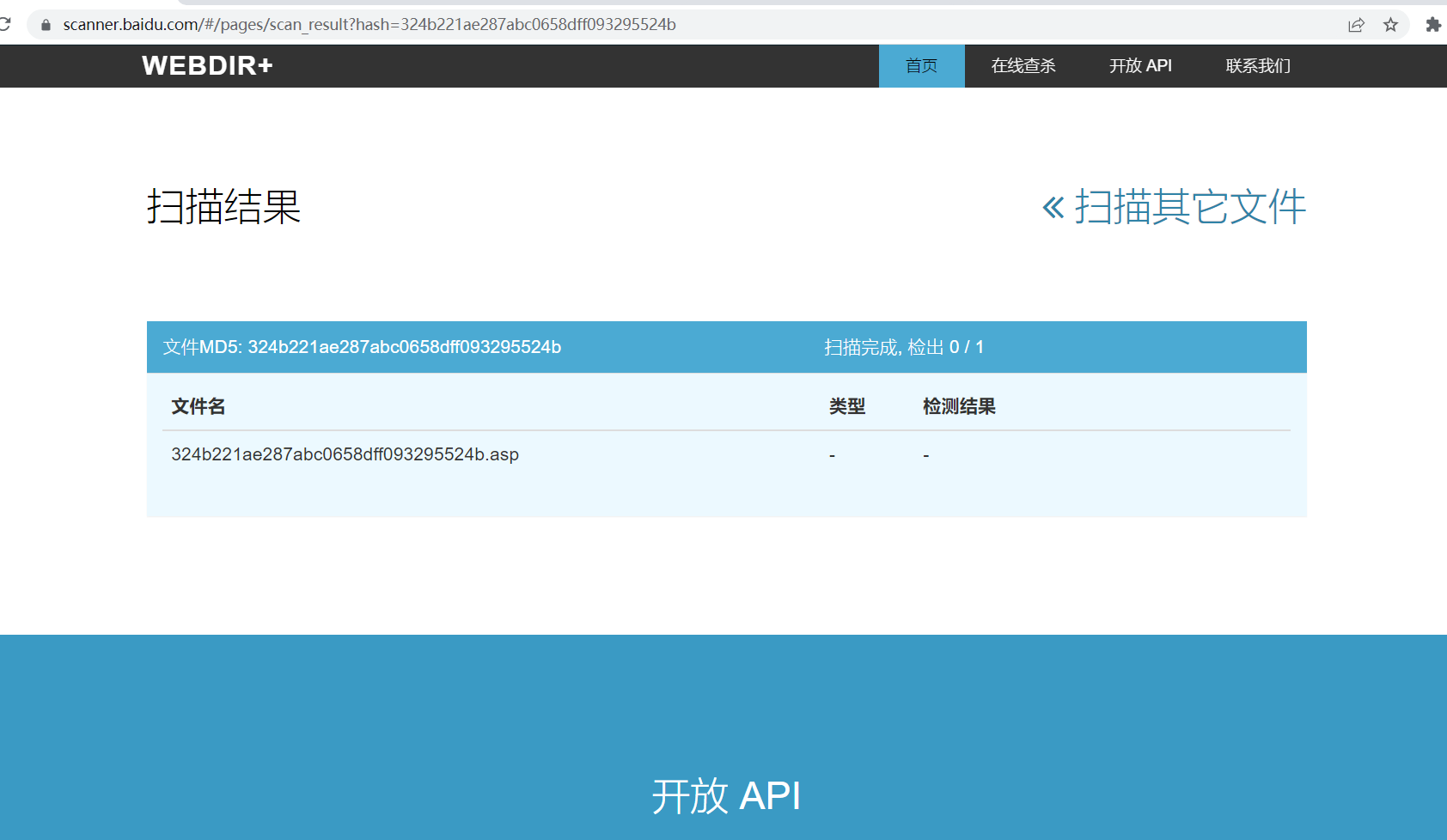Click 扫描其它文件 link
Image resolution: width=1447 pixels, height=840 pixels.
tap(1174, 207)
